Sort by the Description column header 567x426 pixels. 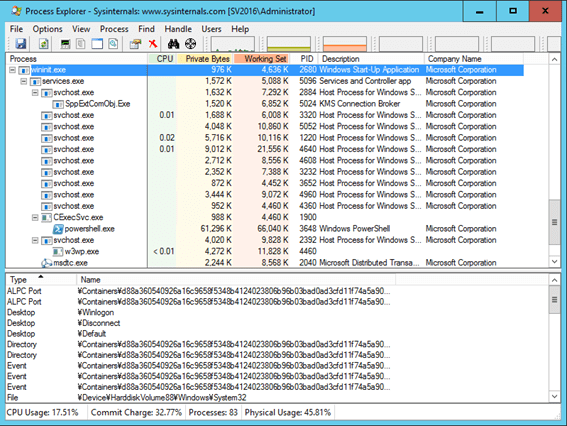click(x=371, y=59)
